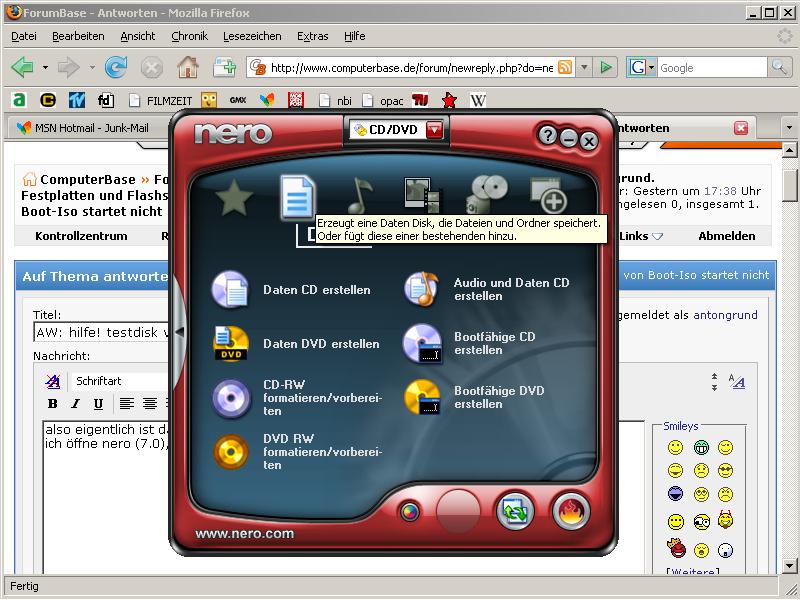Viewport: 800px width, 600px height.
Task: Click the URL address field
Action: (x=411, y=67)
